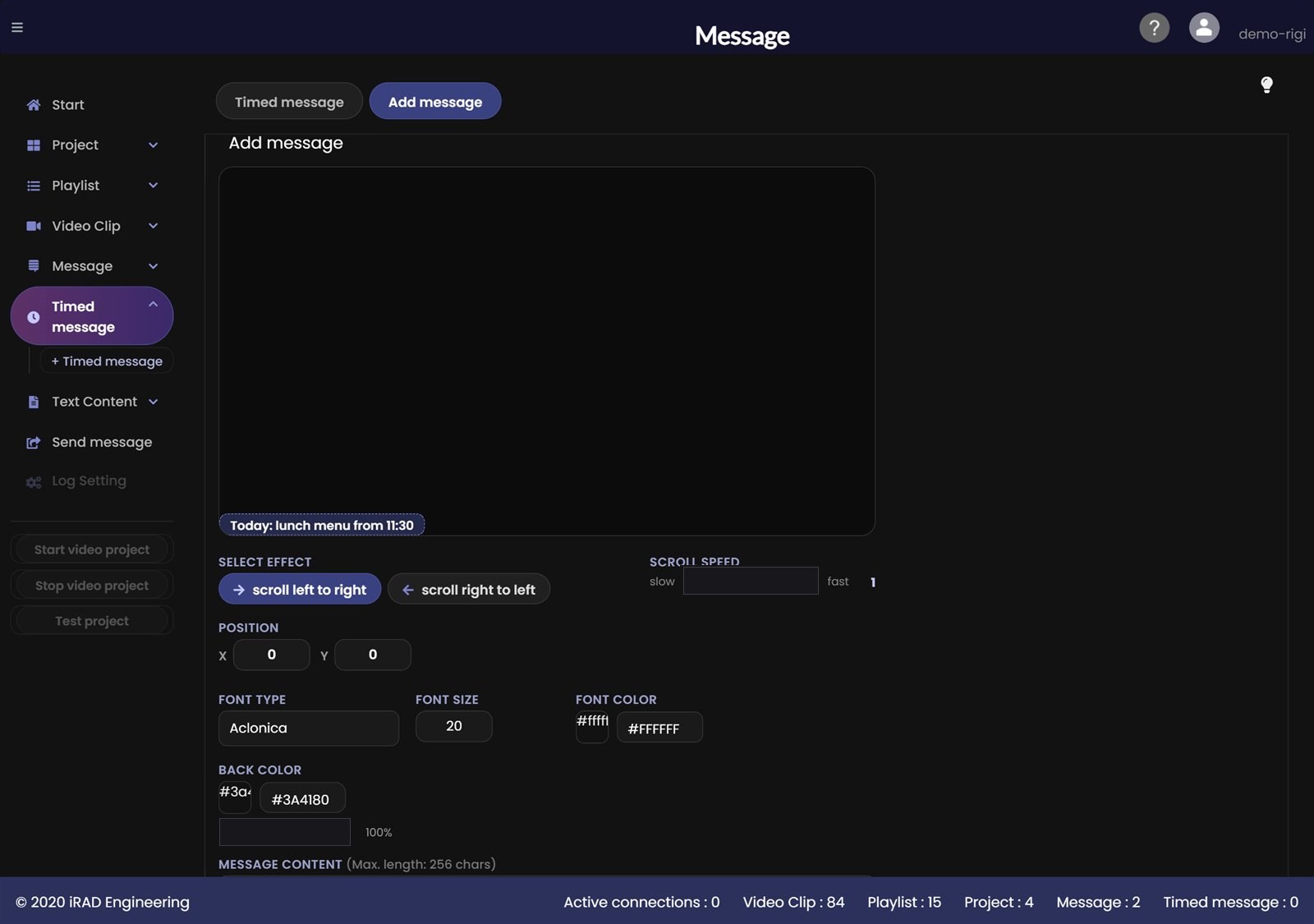Click the lightbulb tips icon
Image resolution: width=1314 pixels, height=924 pixels.
1266,85
